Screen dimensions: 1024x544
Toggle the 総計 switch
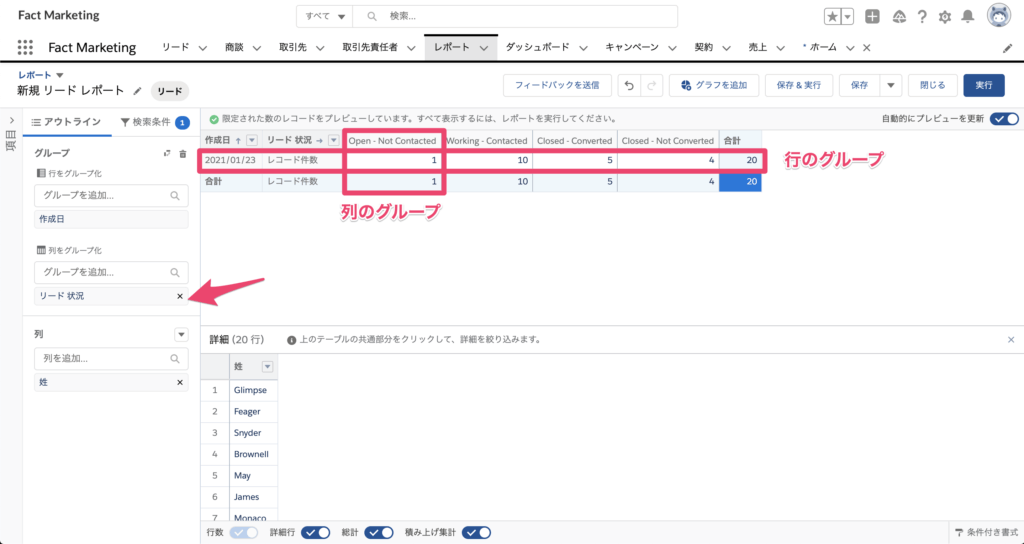[379, 532]
